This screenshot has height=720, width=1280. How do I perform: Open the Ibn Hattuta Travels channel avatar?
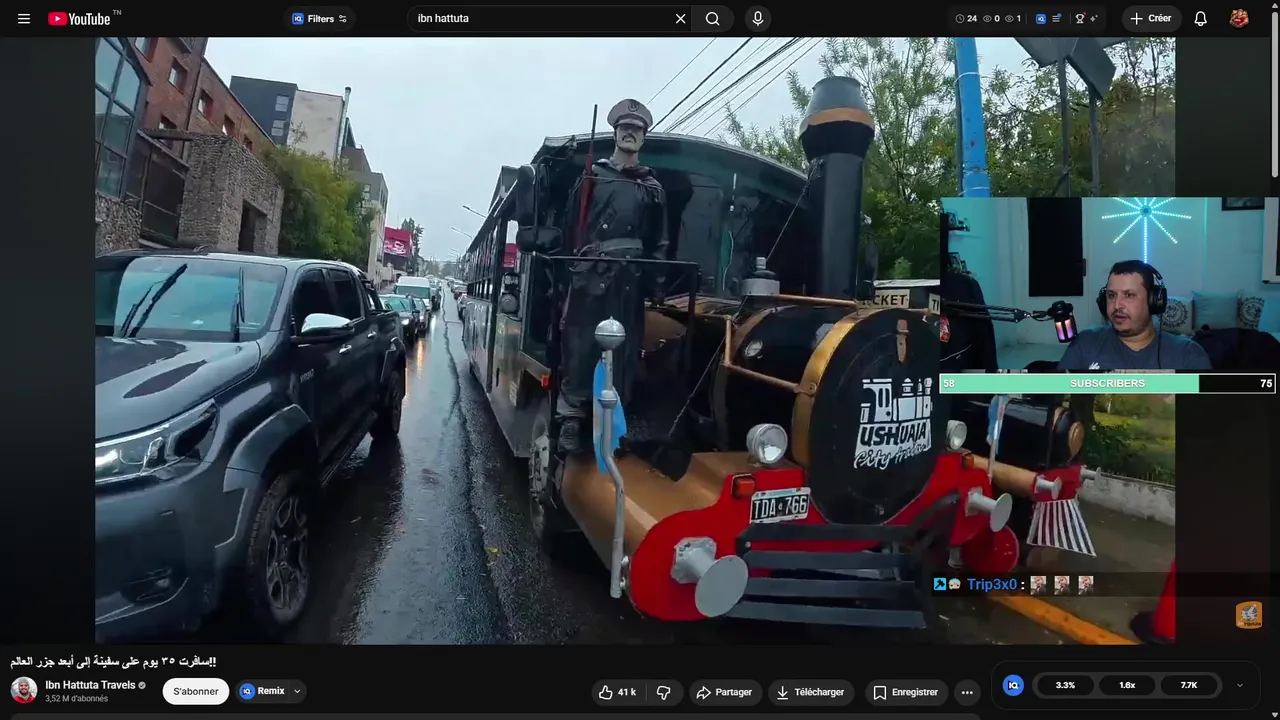pyautogui.click(x=24, y=690)
